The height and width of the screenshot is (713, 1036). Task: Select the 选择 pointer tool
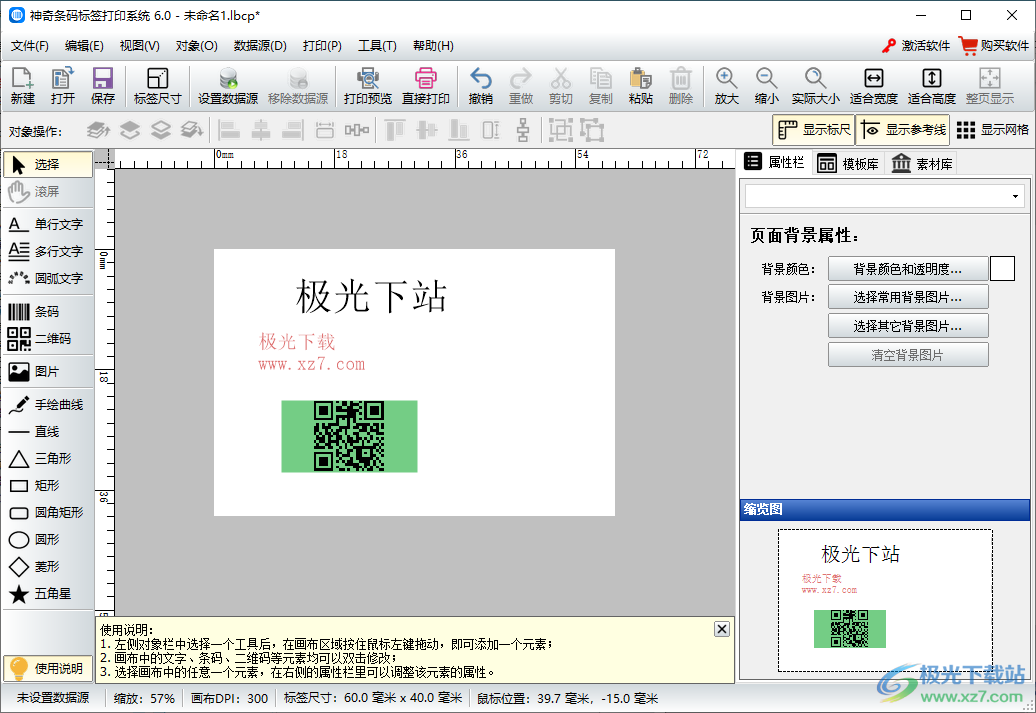pos(48,165)
